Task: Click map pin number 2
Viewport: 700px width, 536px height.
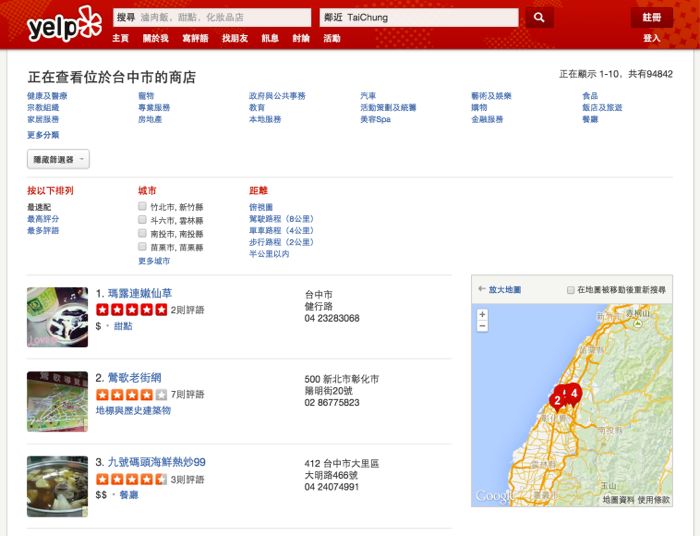Action: coord(557,400)
